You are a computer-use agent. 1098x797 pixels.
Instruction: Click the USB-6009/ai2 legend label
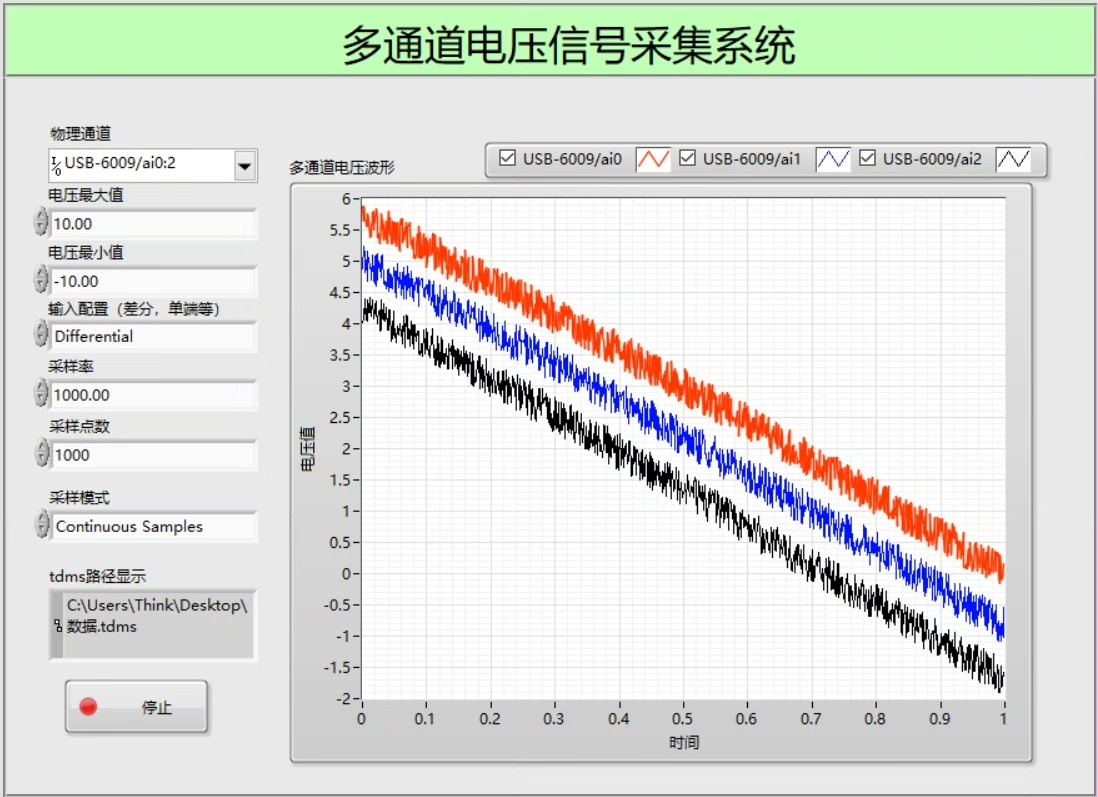[x=932, y=159]
